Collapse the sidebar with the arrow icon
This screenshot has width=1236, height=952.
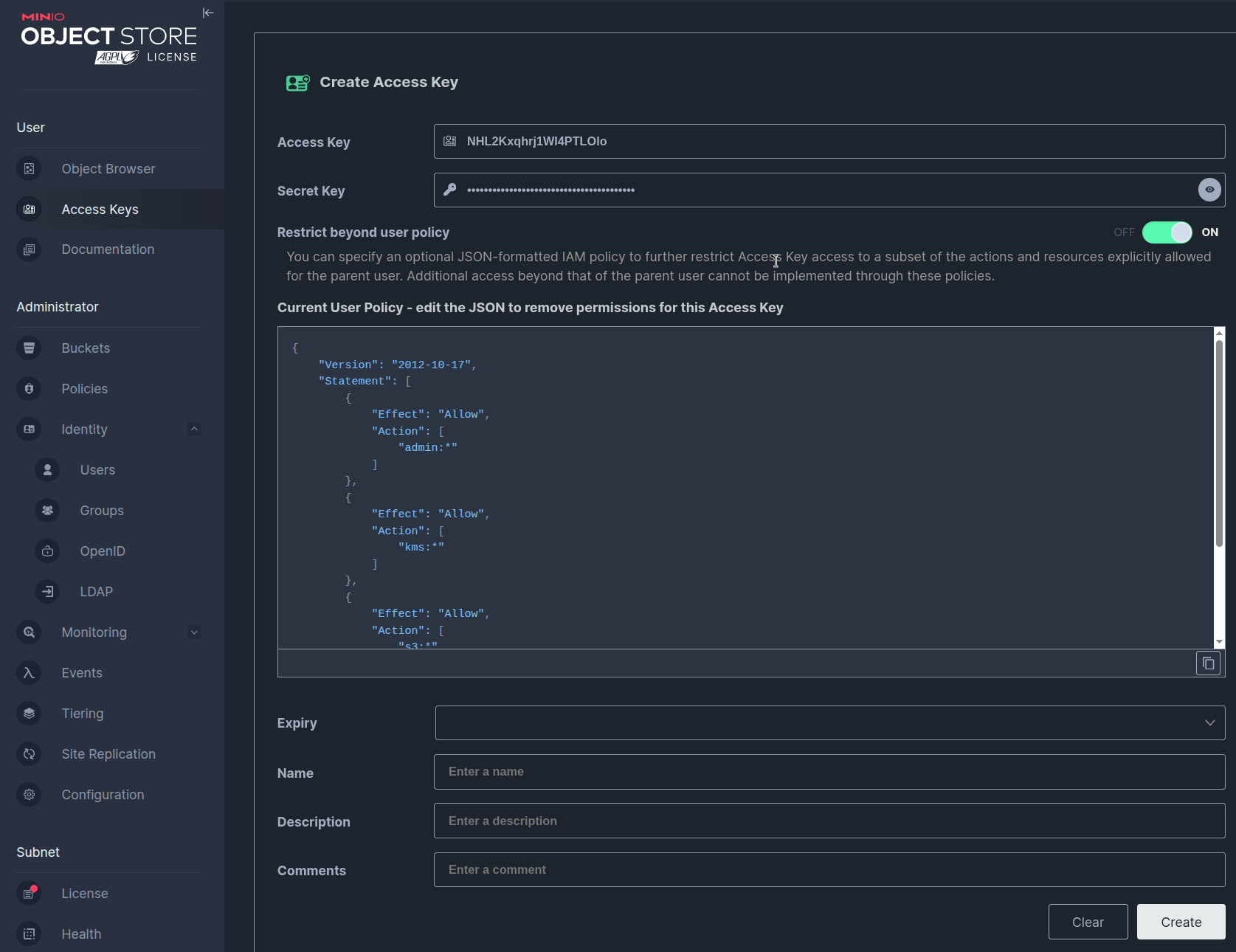pyautogui.click(x=208, y=13)
